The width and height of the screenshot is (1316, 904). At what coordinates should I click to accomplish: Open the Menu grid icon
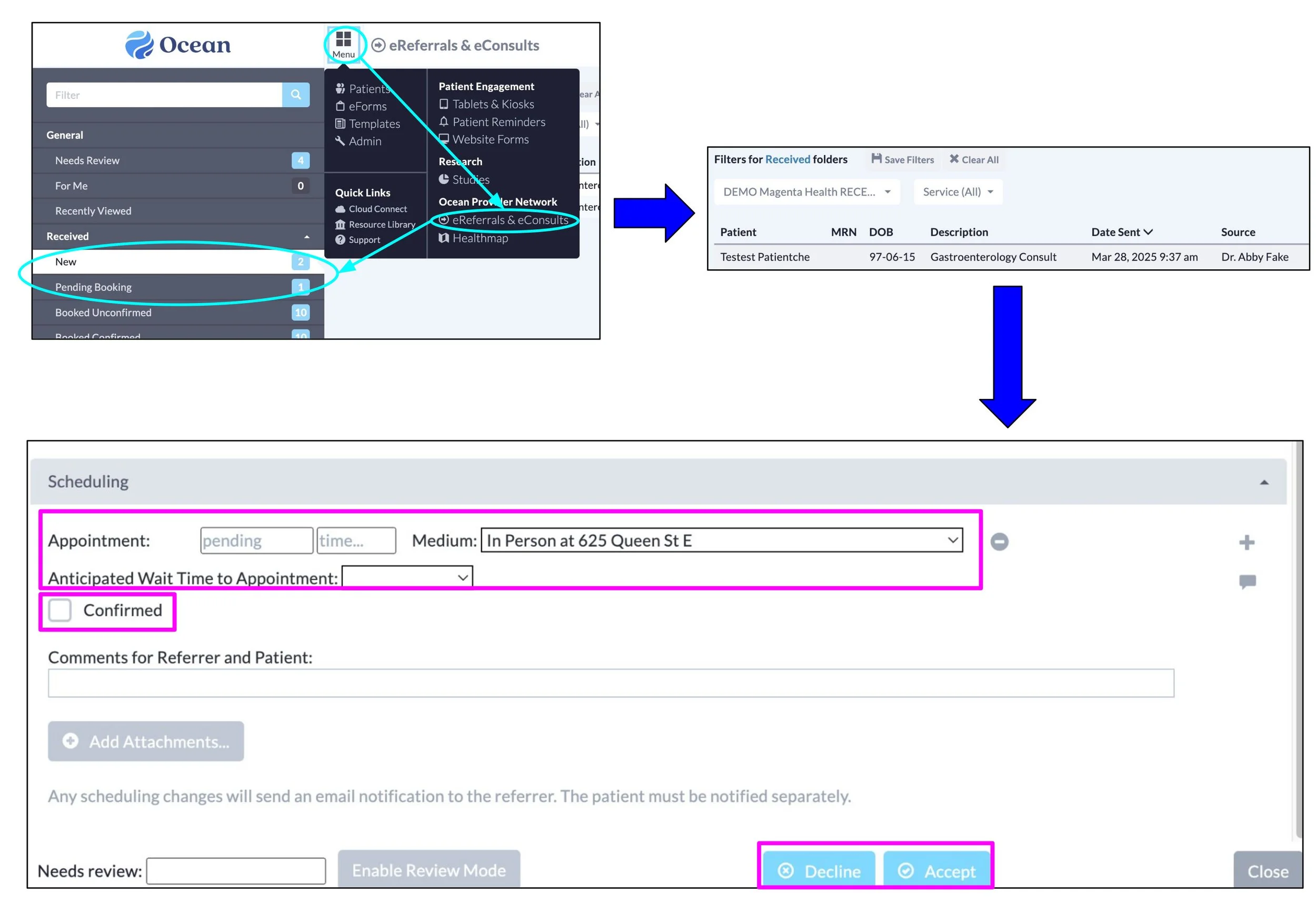click(x=343, y=40)
